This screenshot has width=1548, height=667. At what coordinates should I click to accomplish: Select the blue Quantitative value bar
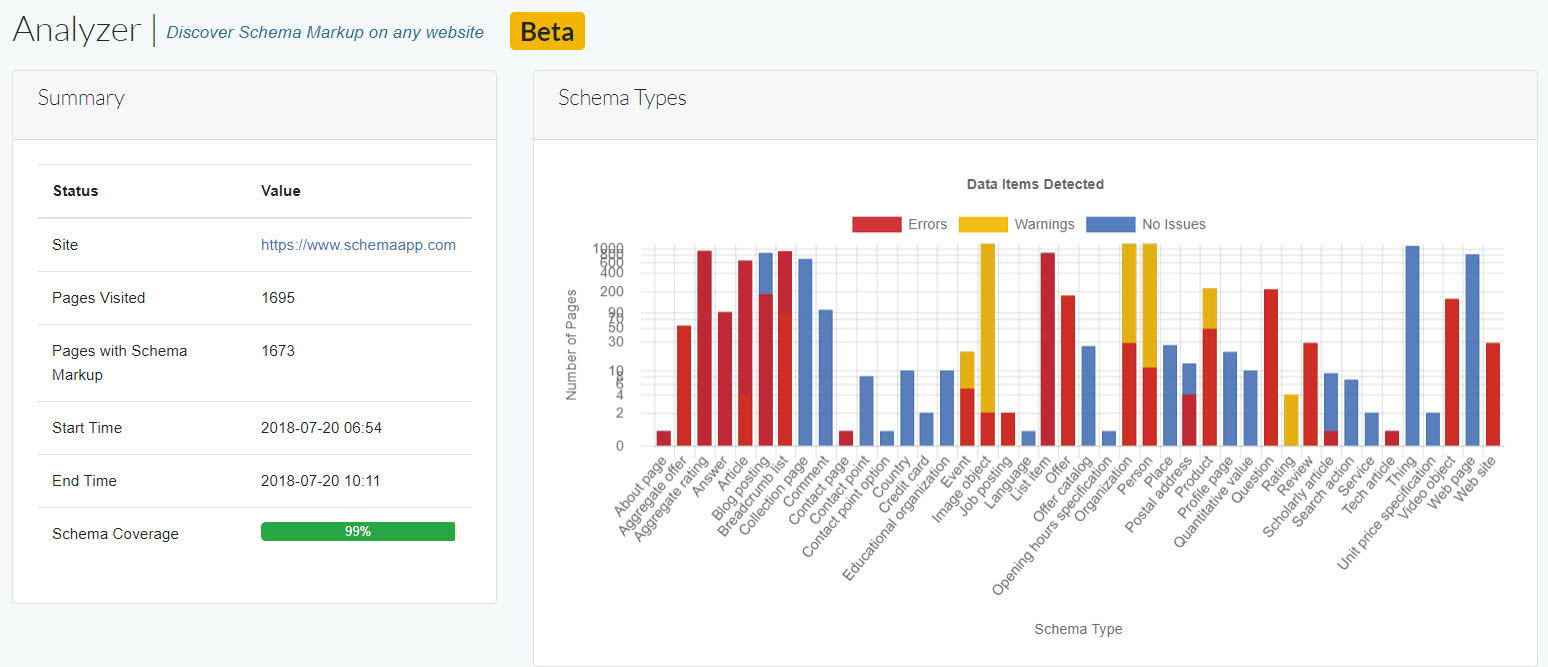click(x=1251, y=408)
